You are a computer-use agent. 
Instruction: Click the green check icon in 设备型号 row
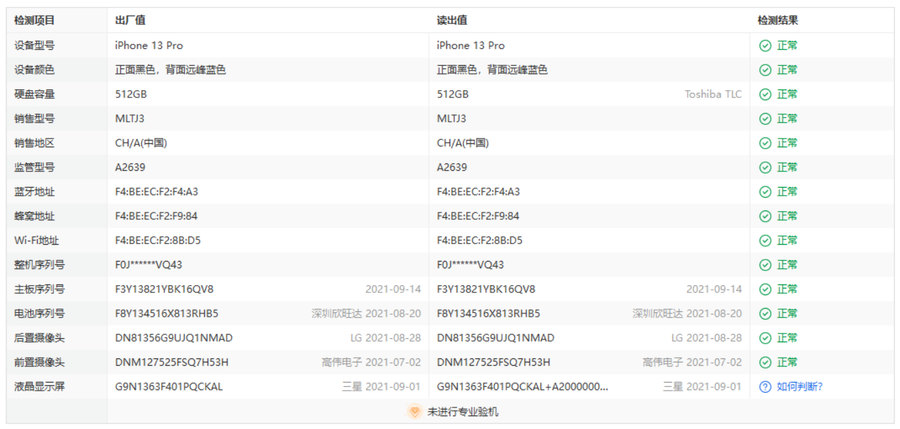pyautogui.click(x=765, y=46)
